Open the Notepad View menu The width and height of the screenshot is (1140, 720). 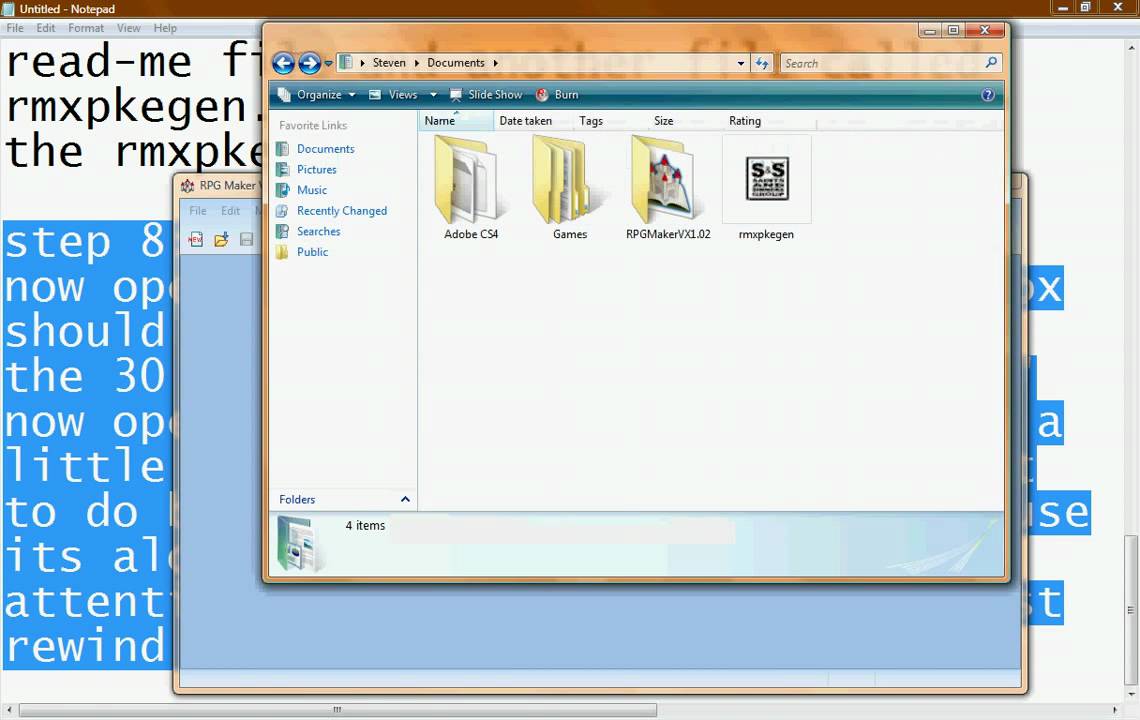click(x=129, y=28)
